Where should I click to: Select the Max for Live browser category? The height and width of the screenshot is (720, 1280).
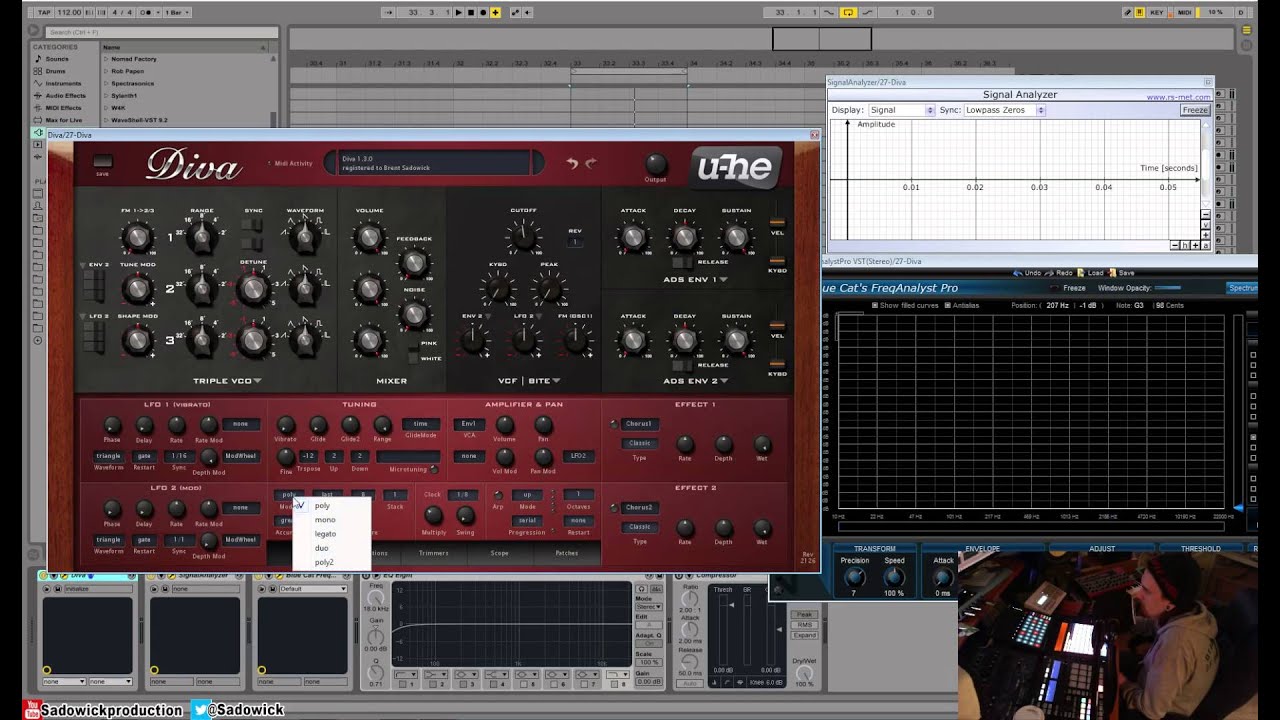click(64, 120)
